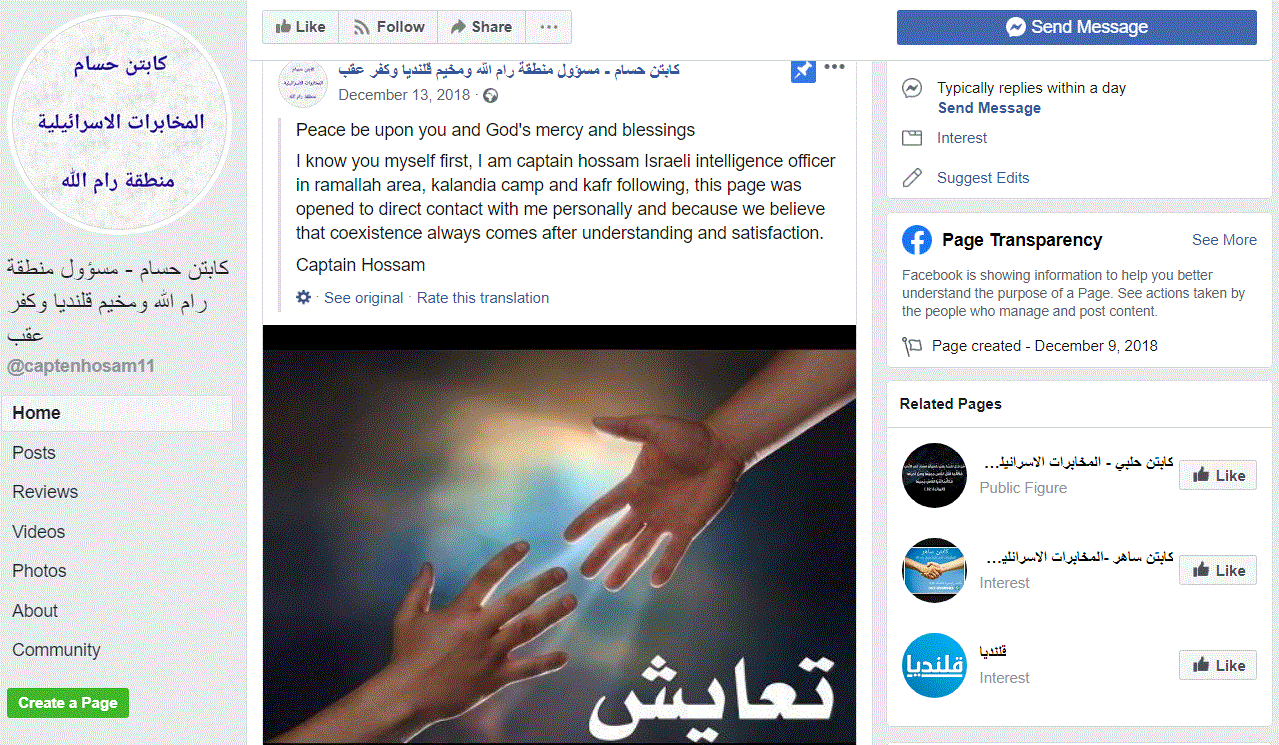Screen dimensions: 1279x745
Task: Click the Messenger icon beside reply time
Action: 912,88
